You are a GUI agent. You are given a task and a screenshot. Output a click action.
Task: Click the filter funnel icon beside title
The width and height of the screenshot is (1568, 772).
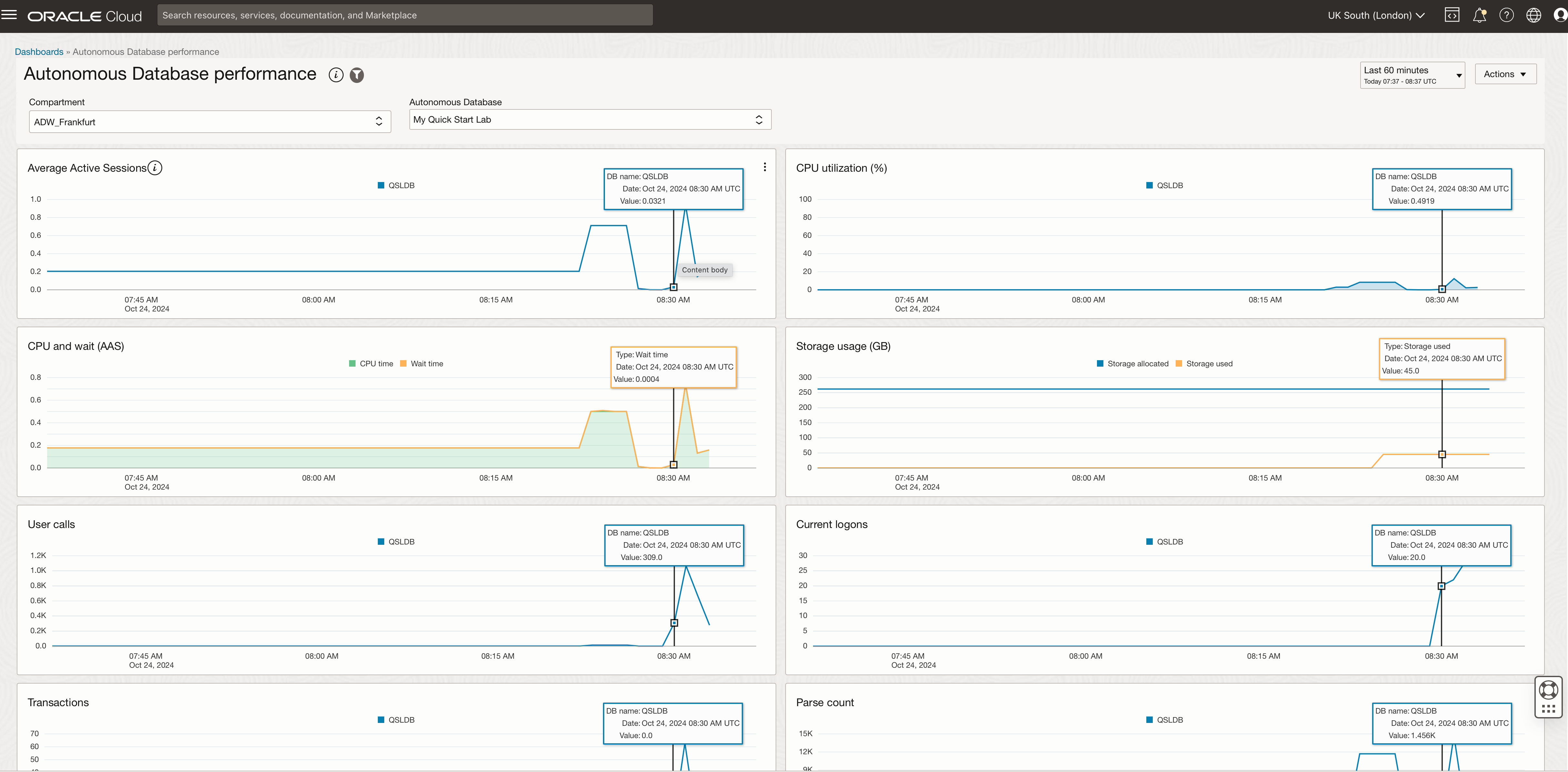coord(357,75)
